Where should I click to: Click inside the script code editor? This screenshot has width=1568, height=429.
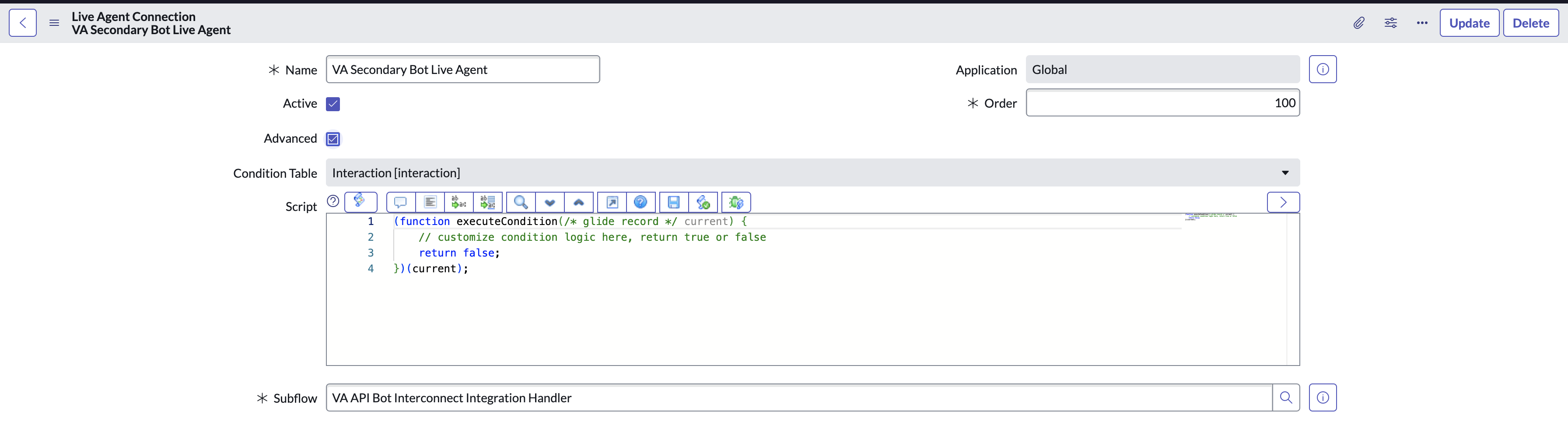812,289
